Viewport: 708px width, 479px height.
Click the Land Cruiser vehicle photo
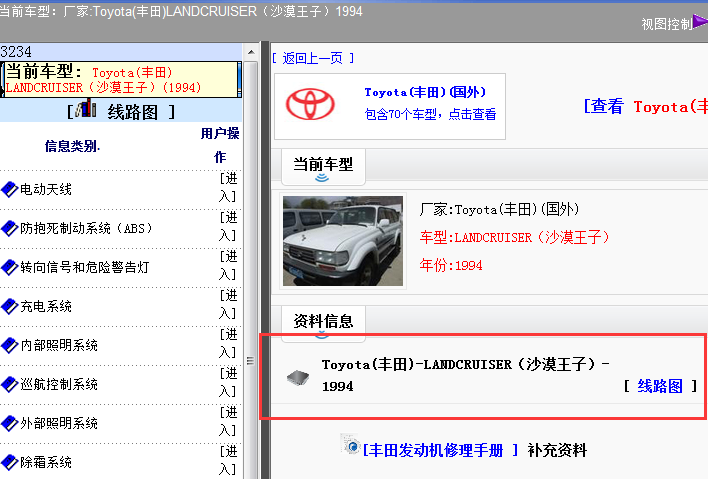click(x=343, y=241)
